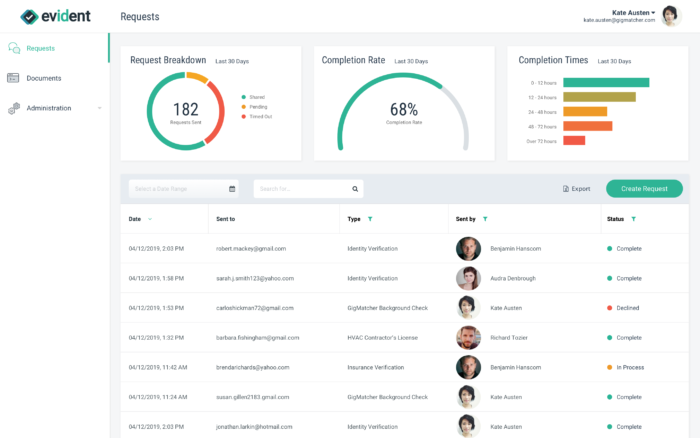Viewport: 700px width, 438px height.
Task: Click the green 0 - 12 hours bar
Action: tap(606, 83)
